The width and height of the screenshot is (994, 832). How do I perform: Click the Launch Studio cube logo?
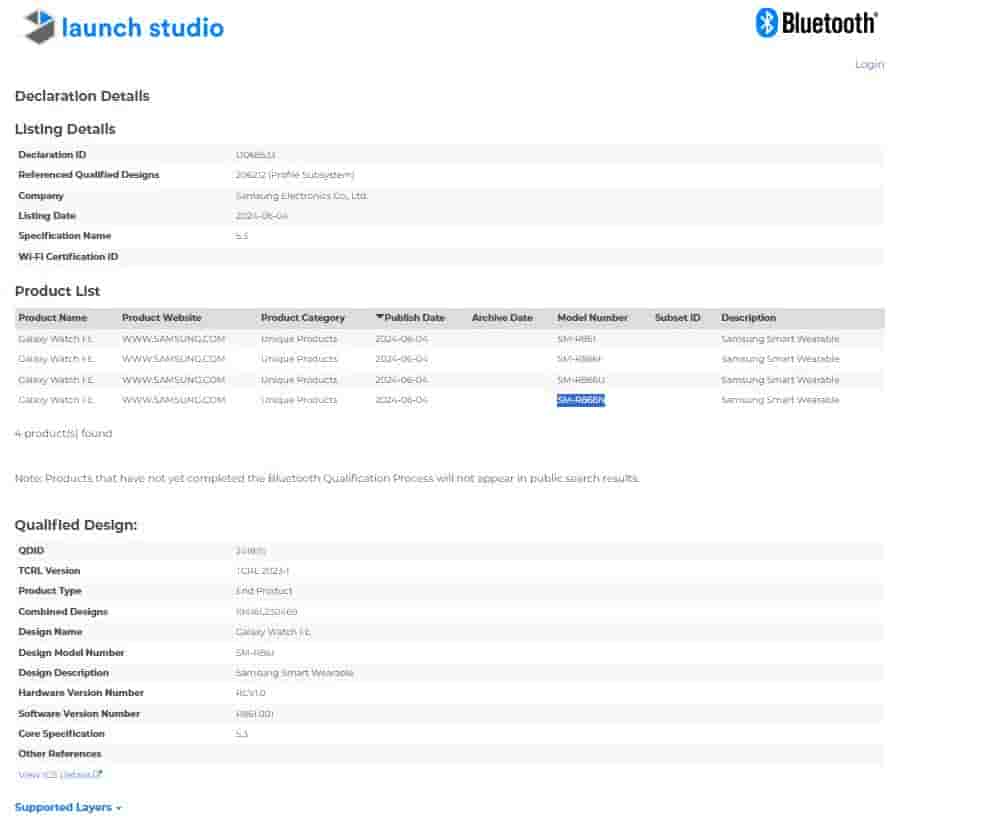39,27
